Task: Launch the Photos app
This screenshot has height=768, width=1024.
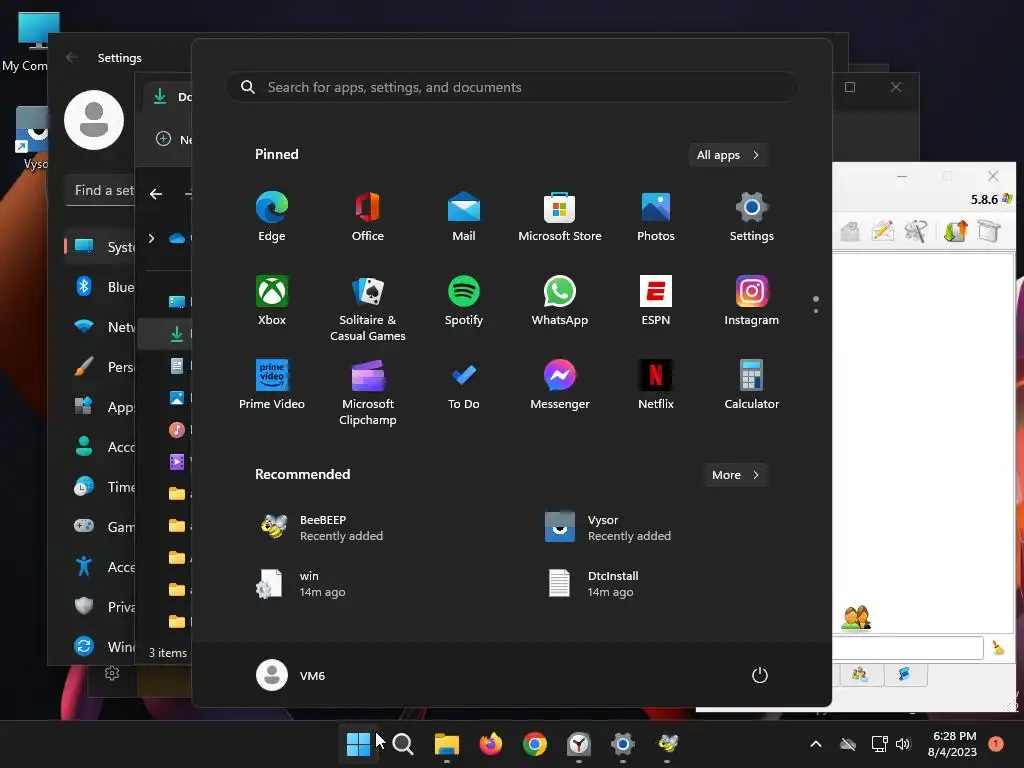Action: (656, 217)
